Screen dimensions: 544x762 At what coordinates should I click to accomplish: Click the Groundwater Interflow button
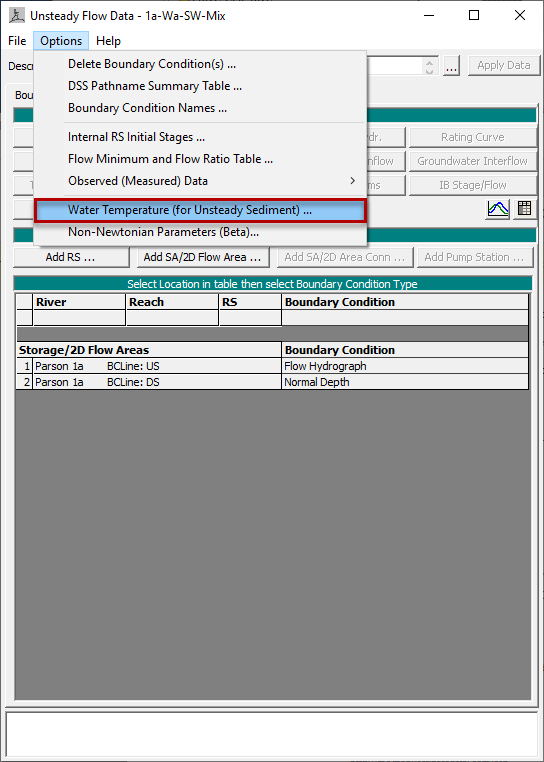[473, 161]
